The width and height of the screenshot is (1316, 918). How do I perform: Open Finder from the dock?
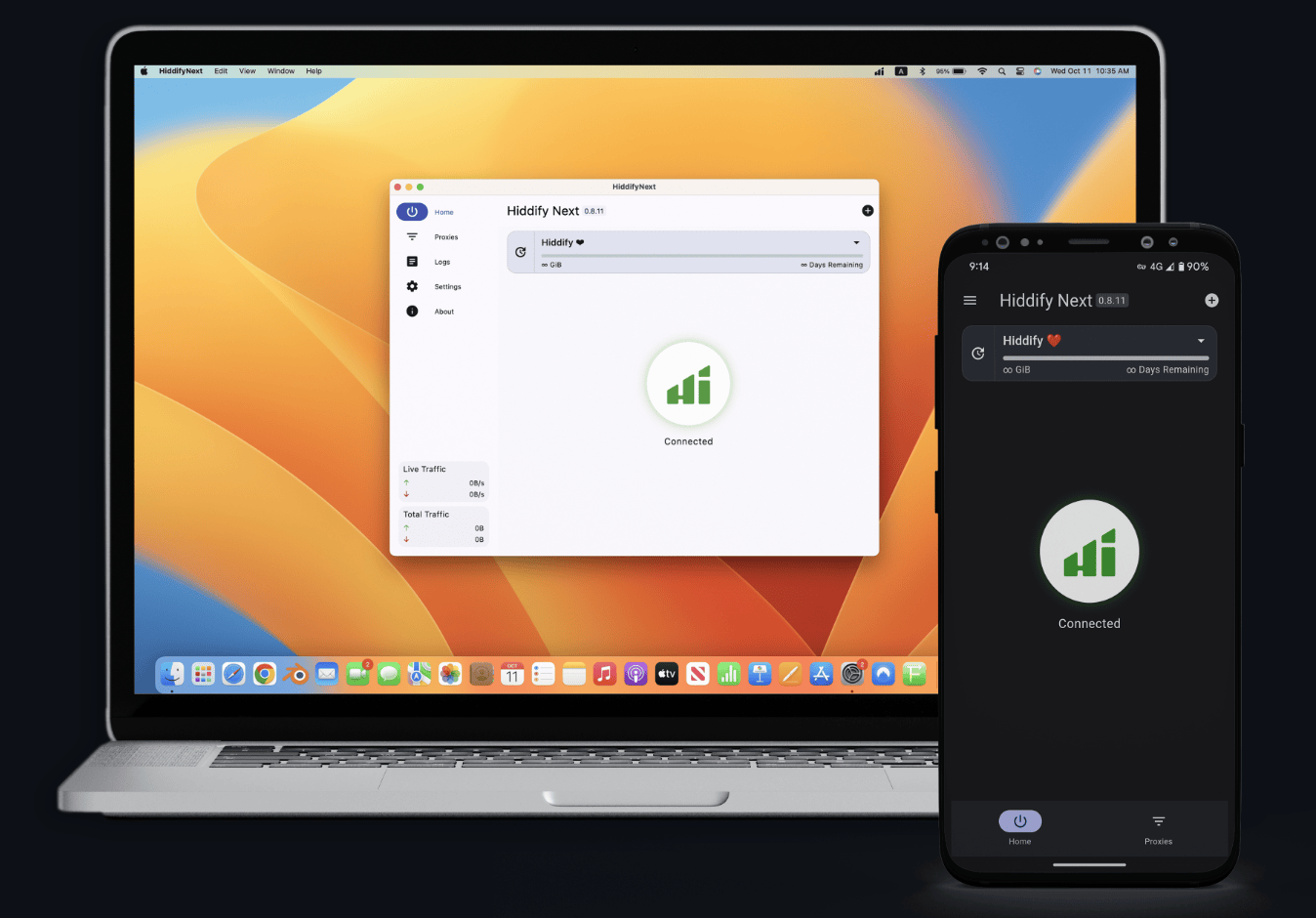coord(172,674)
